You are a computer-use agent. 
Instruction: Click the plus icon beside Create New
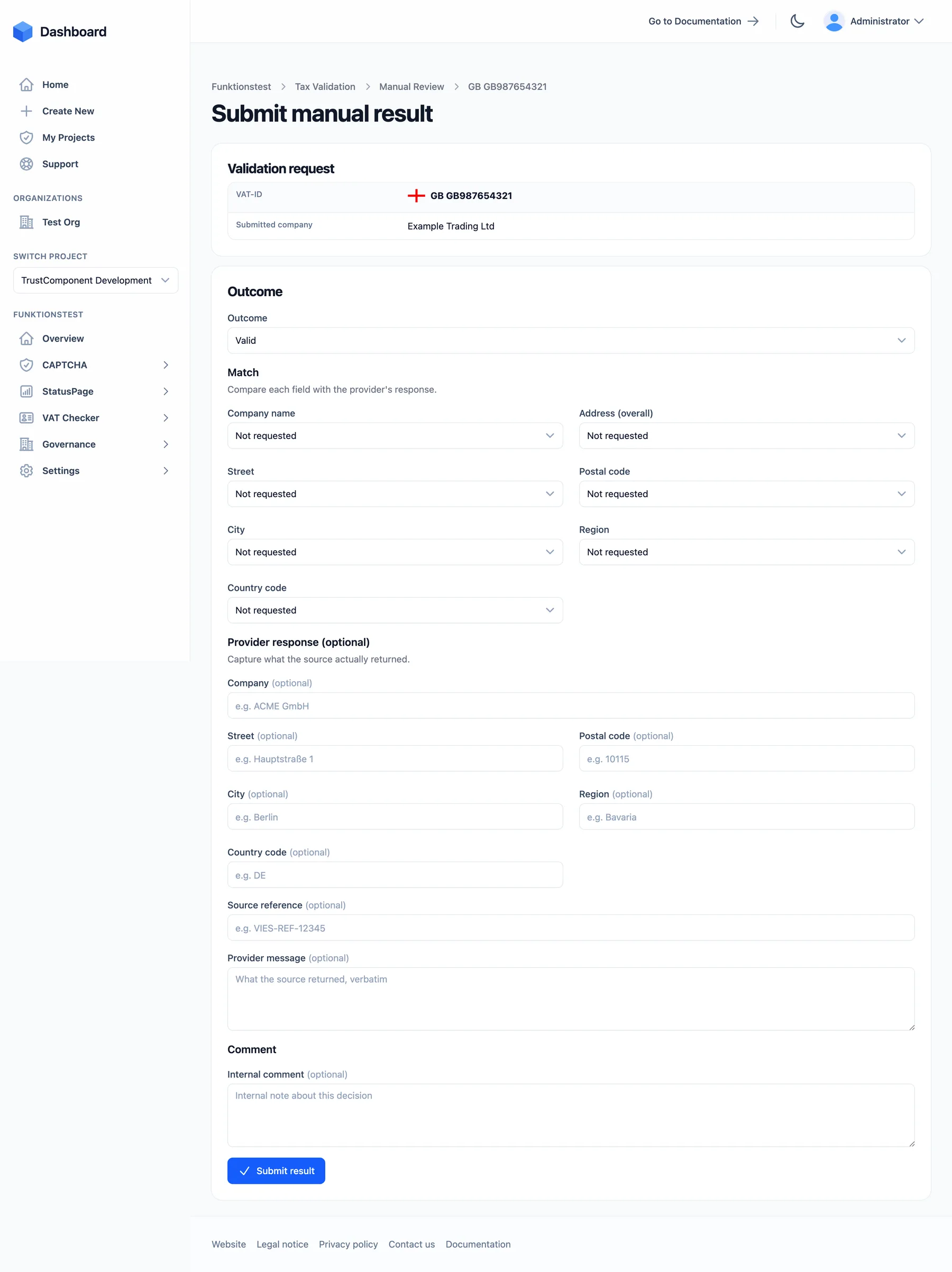pos(26,111)
